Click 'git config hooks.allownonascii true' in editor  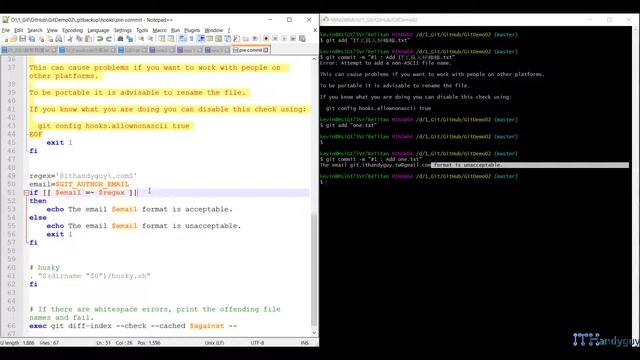(113, 126)
